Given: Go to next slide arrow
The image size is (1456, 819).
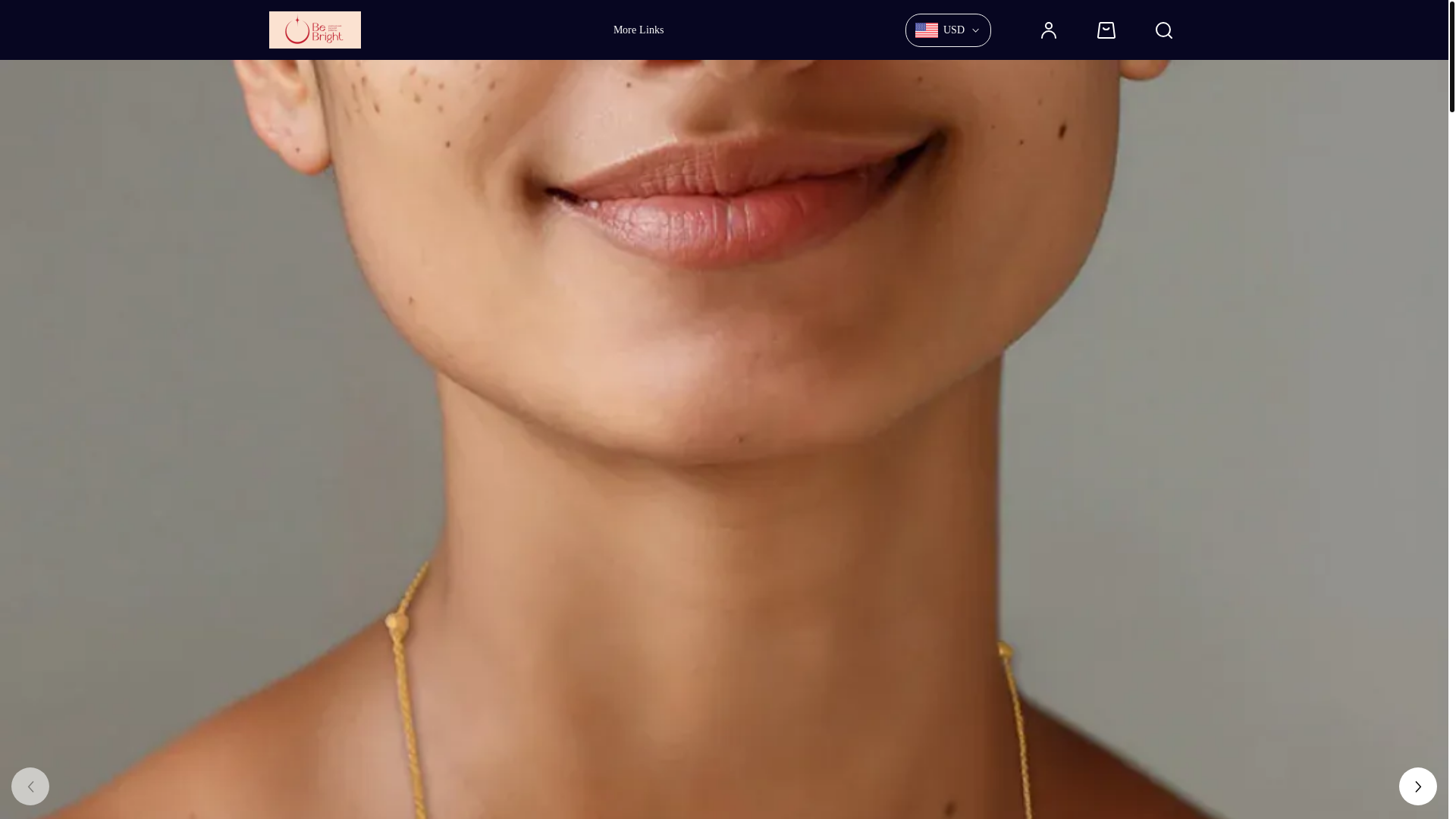Looking at the screenshot, I should coord(1418,786).
